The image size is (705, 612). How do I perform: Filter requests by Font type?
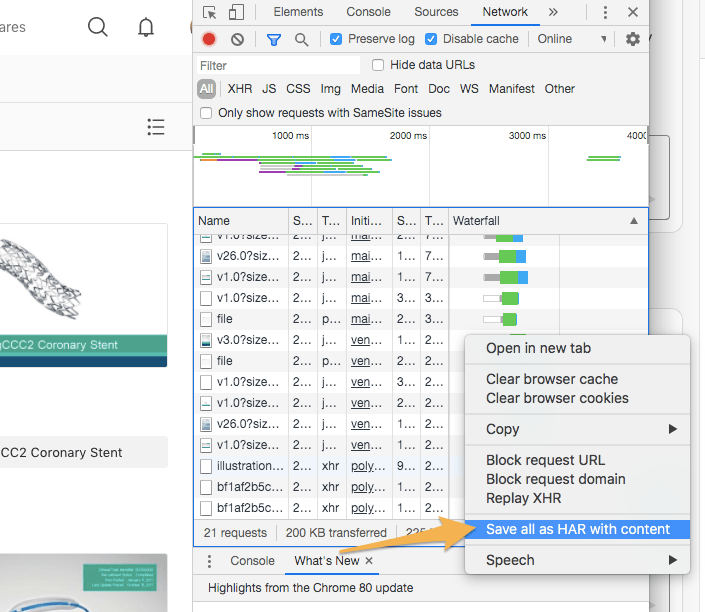406,89
